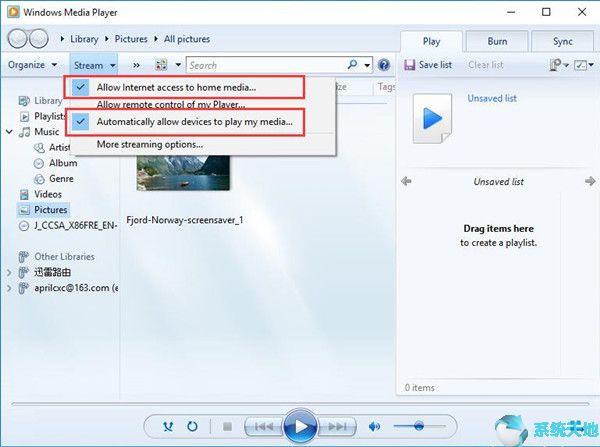This screenshot has width=600, height=447.
Task: Turn repeat on
Action: pyautogui.click(x=192, y=426)
